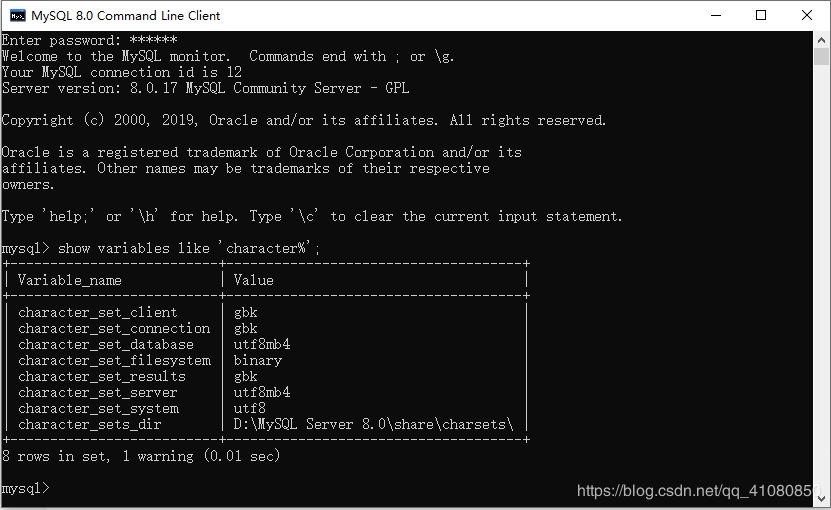Image resolution: width=831 pixels, height=510 pixels.
Task: Click the character_set_filesystem entry
Action: [x=114, y=361]
